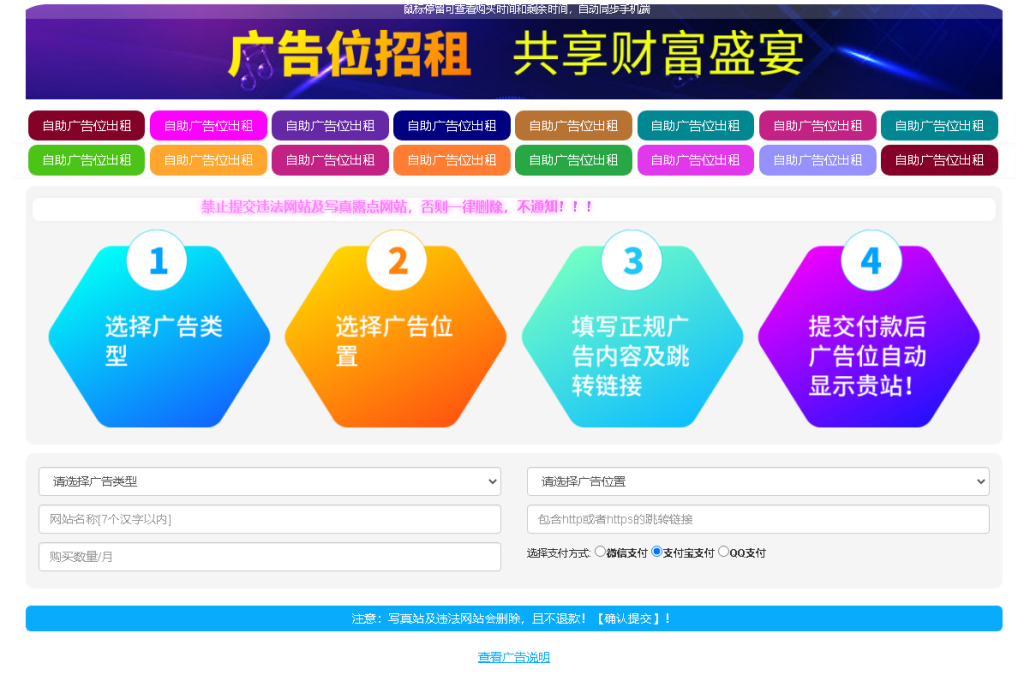This screenshot has width=1024, height=681.
Task: Select the 微信支付 (WeChat Pay) radio button
Action: click(600, 551)
